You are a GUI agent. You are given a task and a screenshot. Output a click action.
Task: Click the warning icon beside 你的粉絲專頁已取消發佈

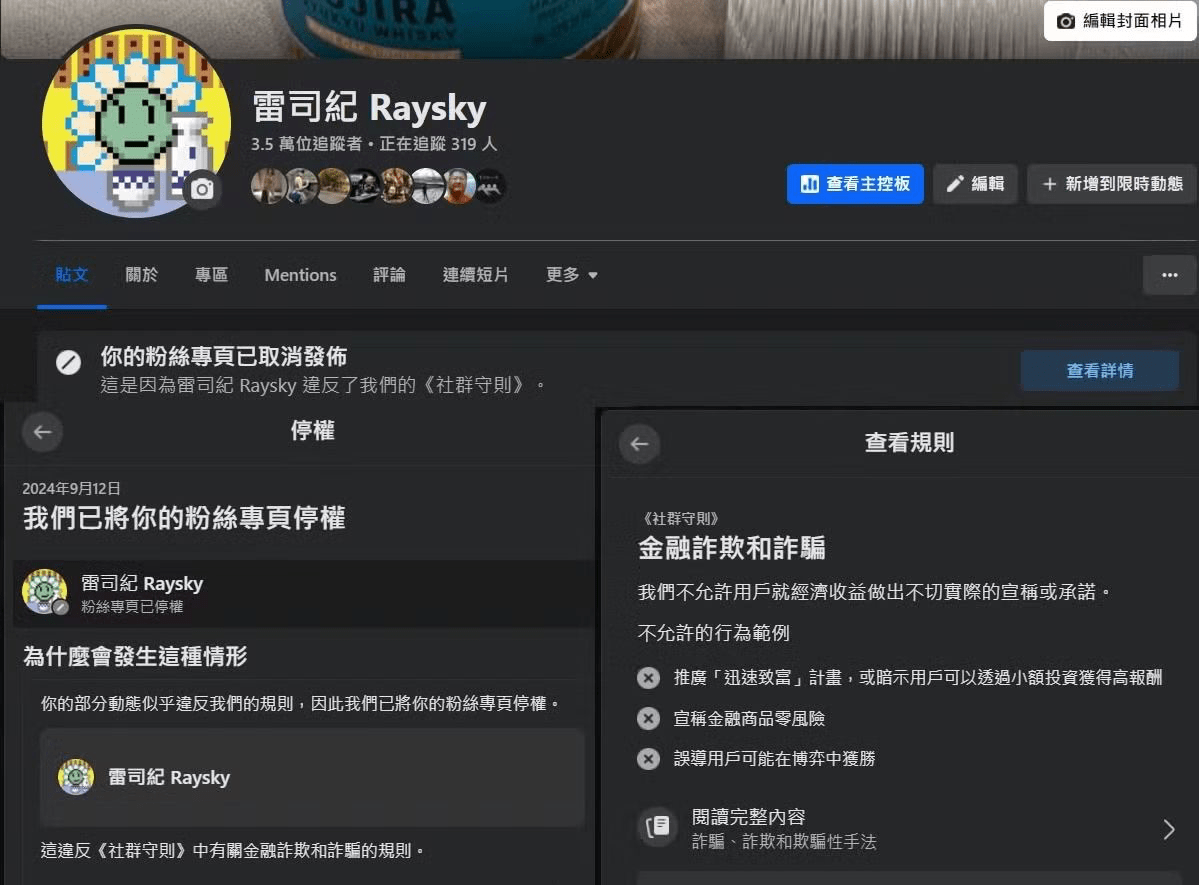click(x=68, y=362)
